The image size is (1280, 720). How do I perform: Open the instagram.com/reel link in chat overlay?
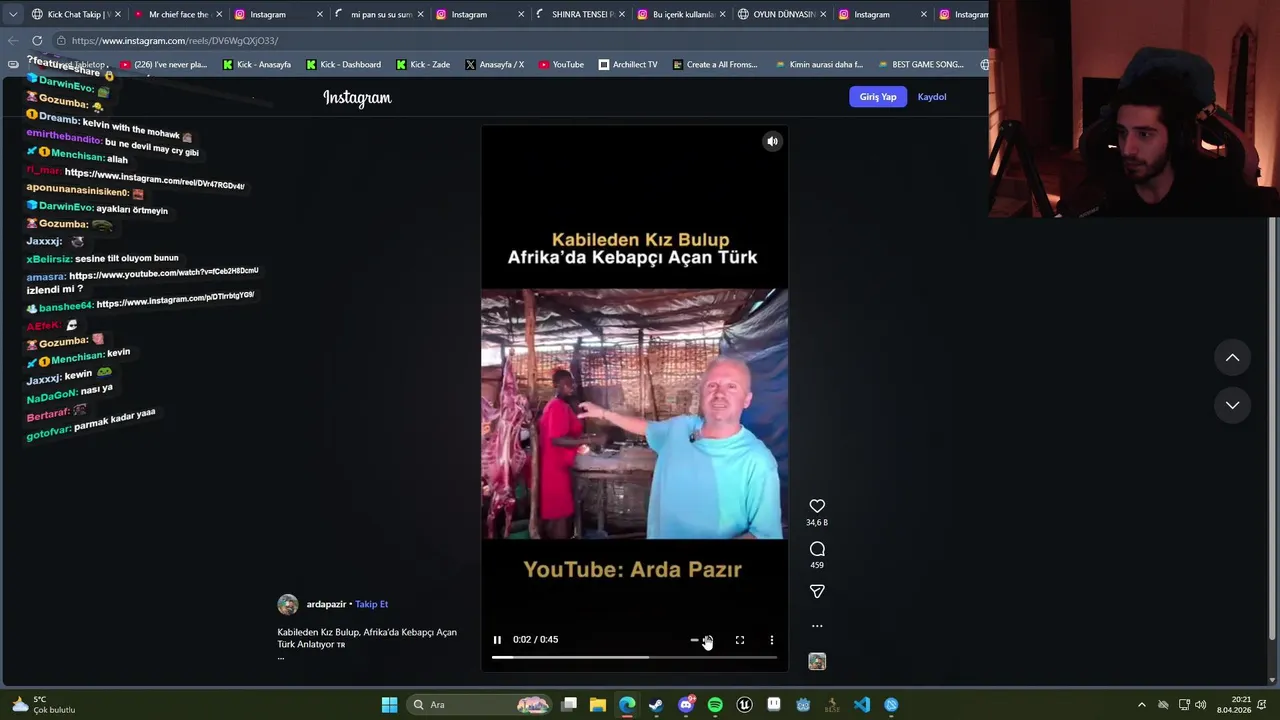154,178
